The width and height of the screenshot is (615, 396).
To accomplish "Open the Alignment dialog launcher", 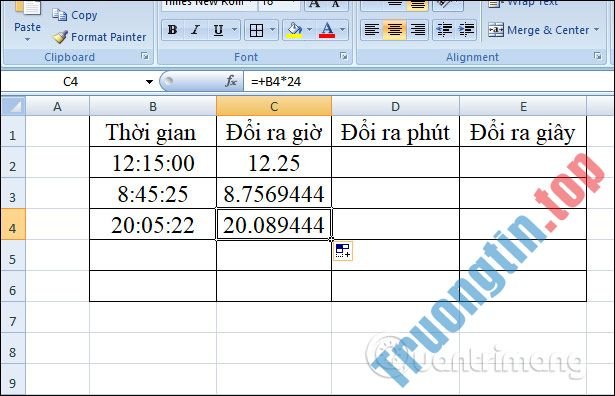I will click(597, 56).
